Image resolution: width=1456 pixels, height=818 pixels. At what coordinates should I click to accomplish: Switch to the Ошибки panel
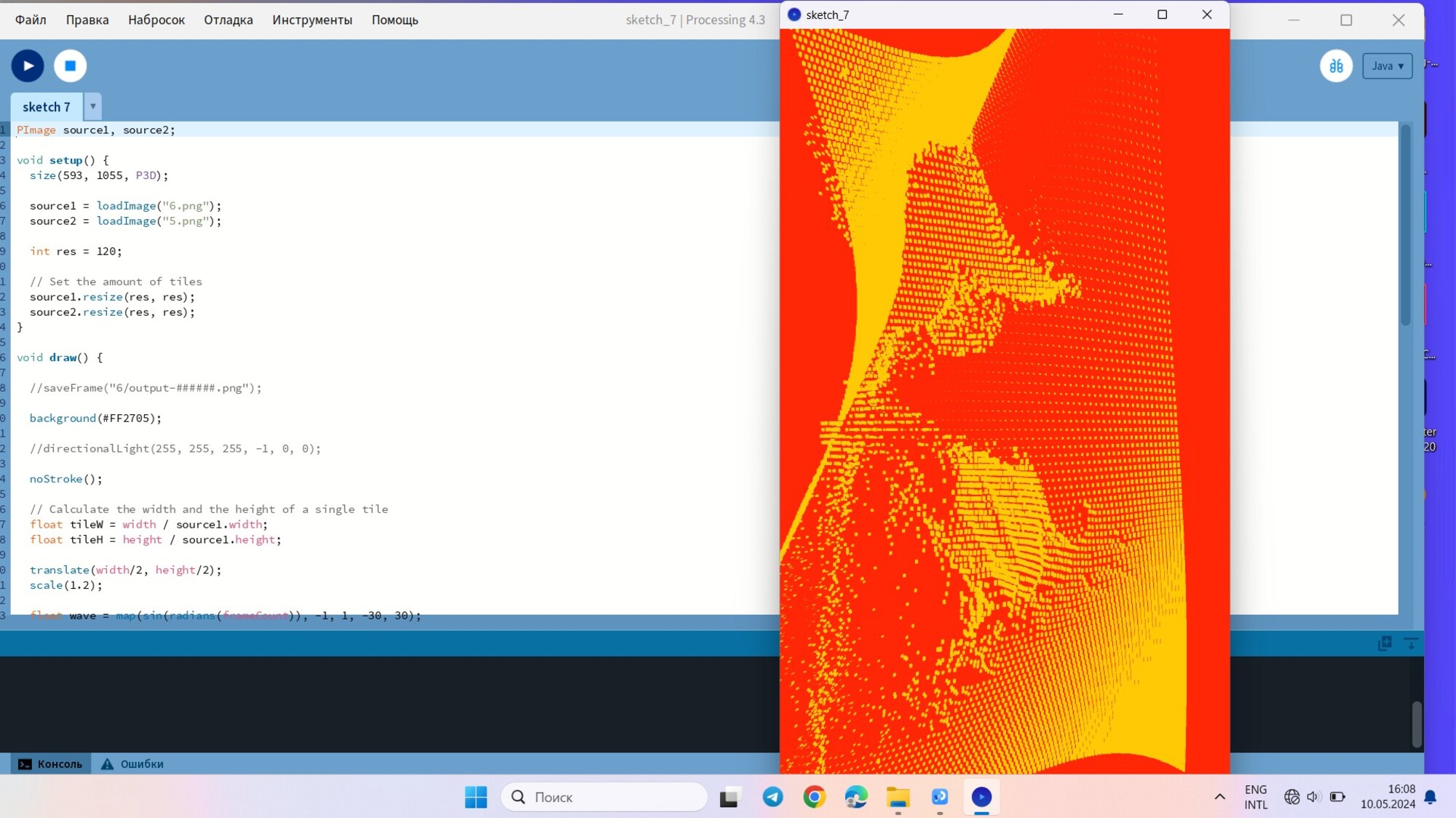(132, 763)
